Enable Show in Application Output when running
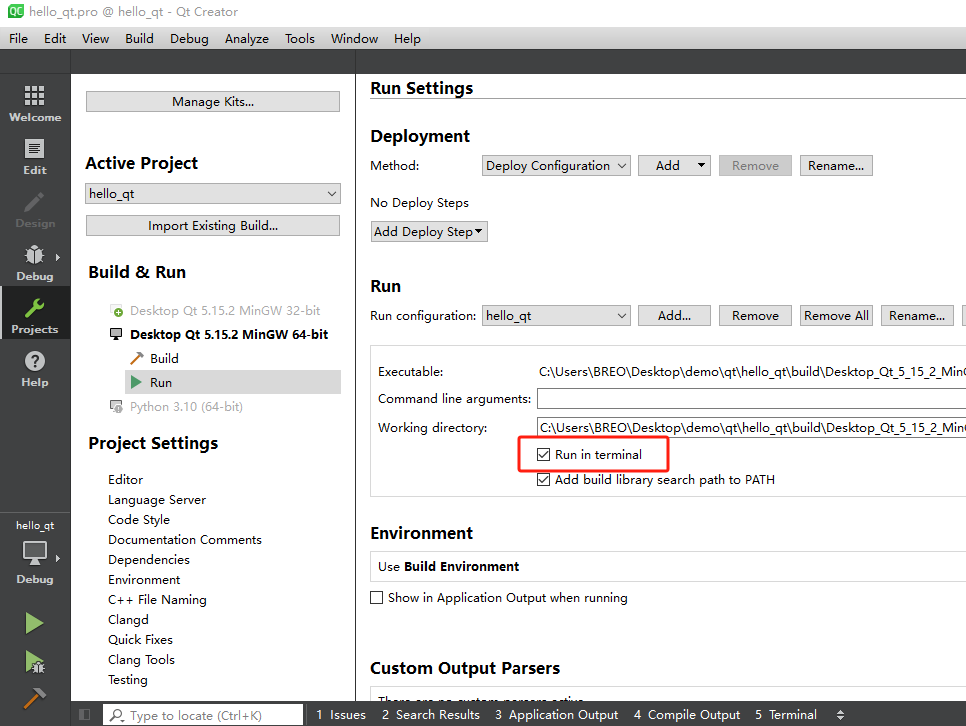The width and height of the screenshot is (966, 726). pos(376,597)
